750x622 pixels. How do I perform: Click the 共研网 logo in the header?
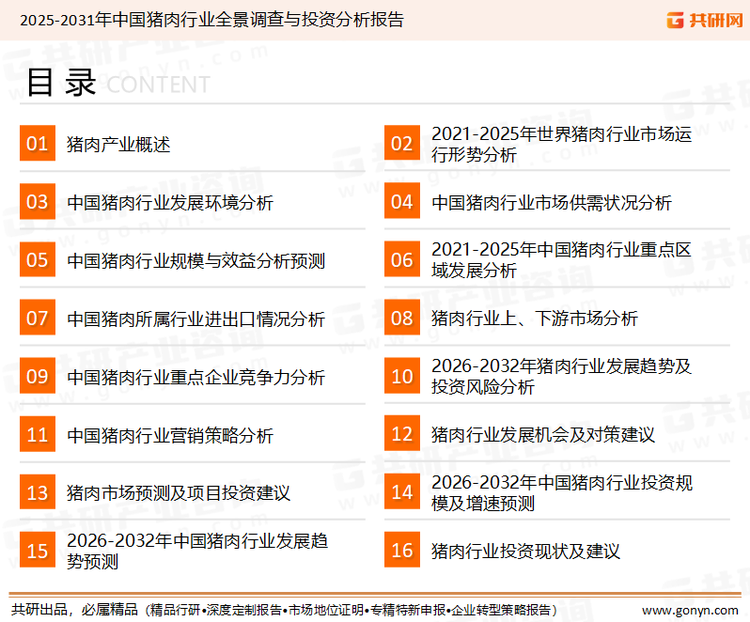pos(705,20)
